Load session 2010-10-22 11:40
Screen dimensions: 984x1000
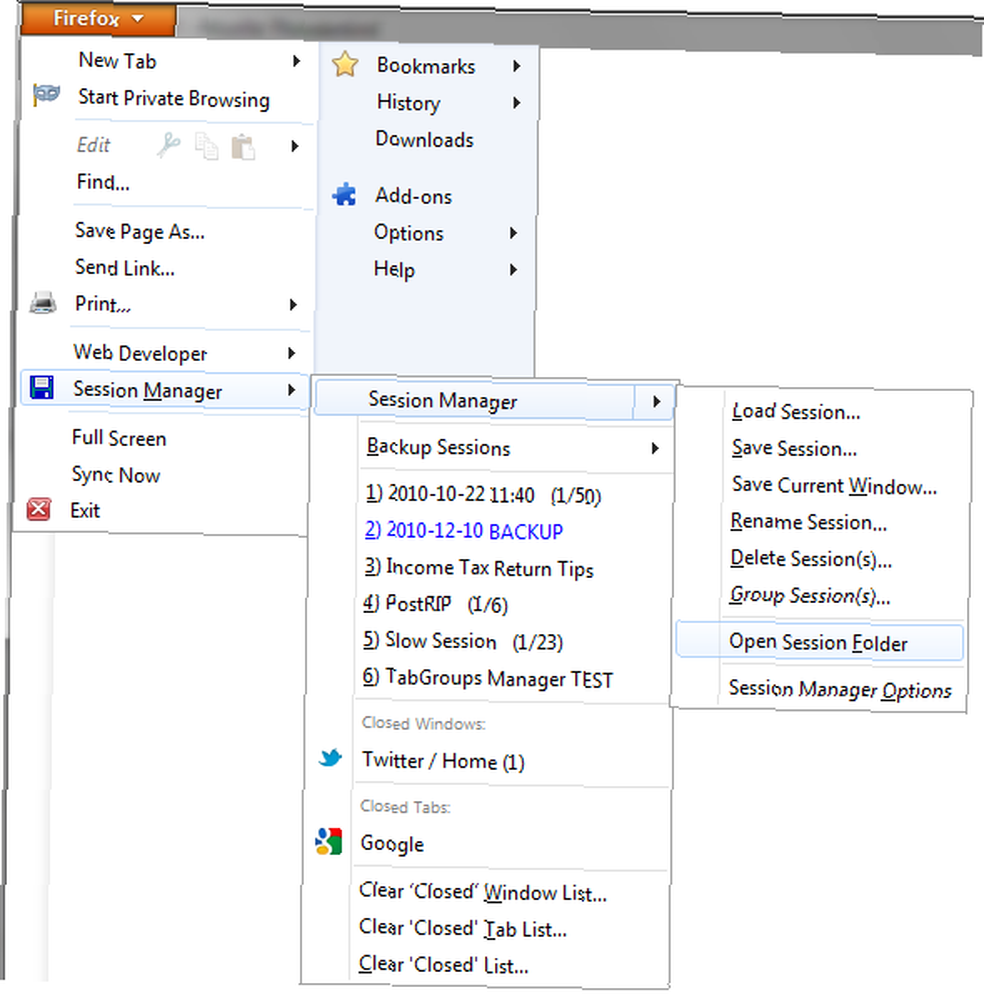[483, 495]
